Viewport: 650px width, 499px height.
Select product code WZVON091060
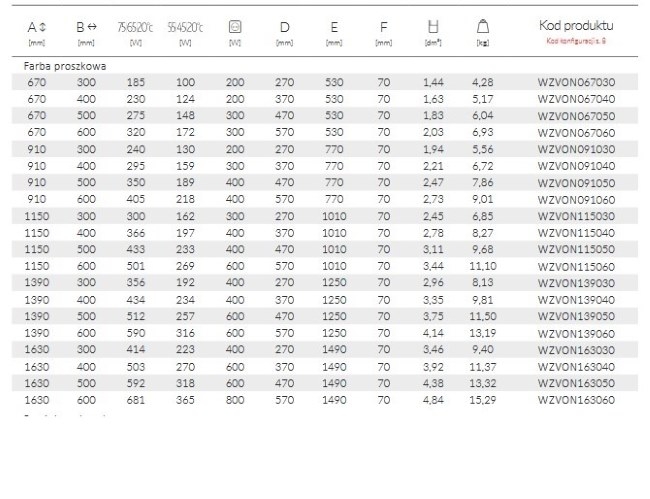click(576, 200)
